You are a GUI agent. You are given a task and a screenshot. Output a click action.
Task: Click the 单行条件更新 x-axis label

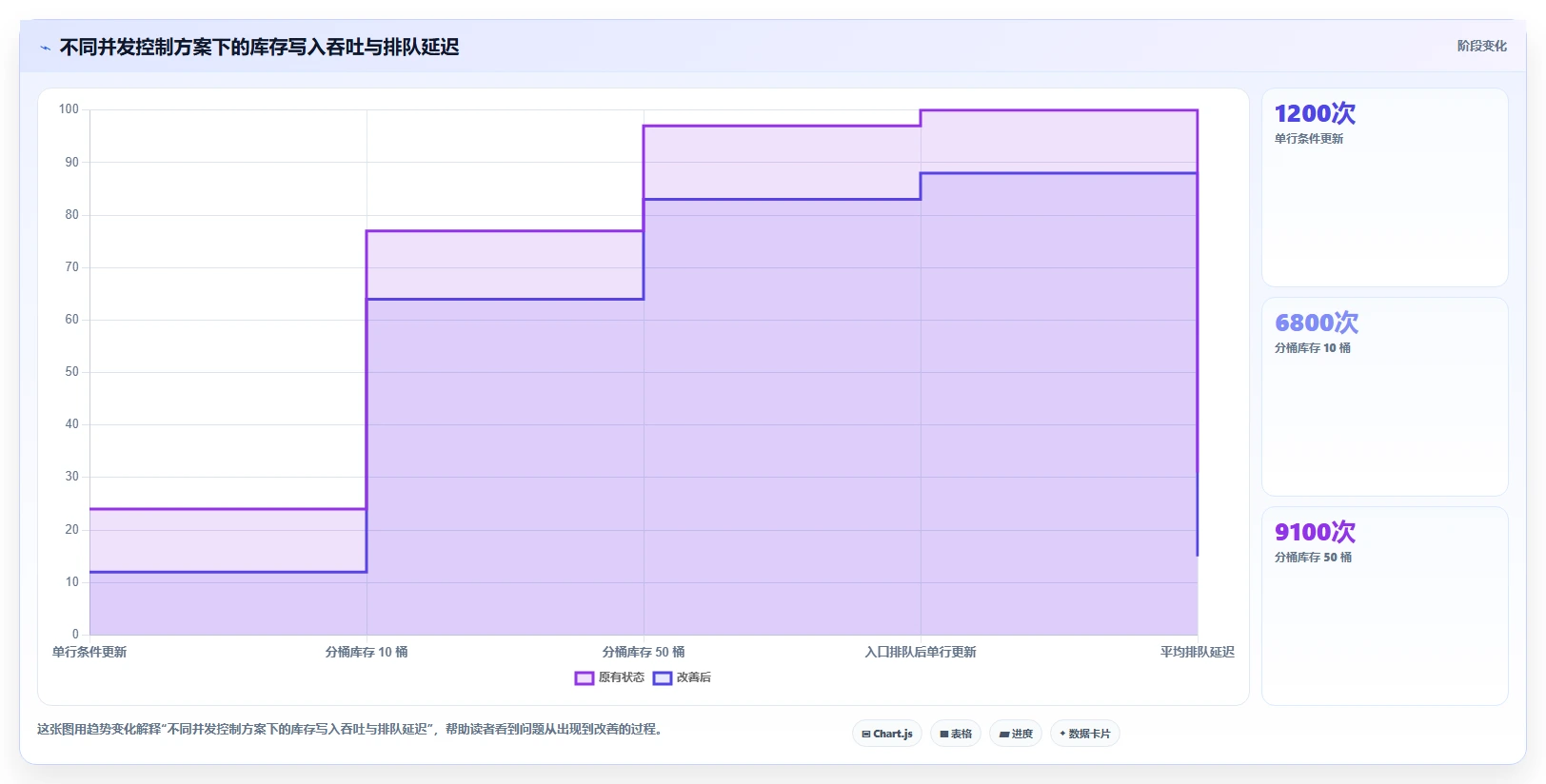click(89, 652)
